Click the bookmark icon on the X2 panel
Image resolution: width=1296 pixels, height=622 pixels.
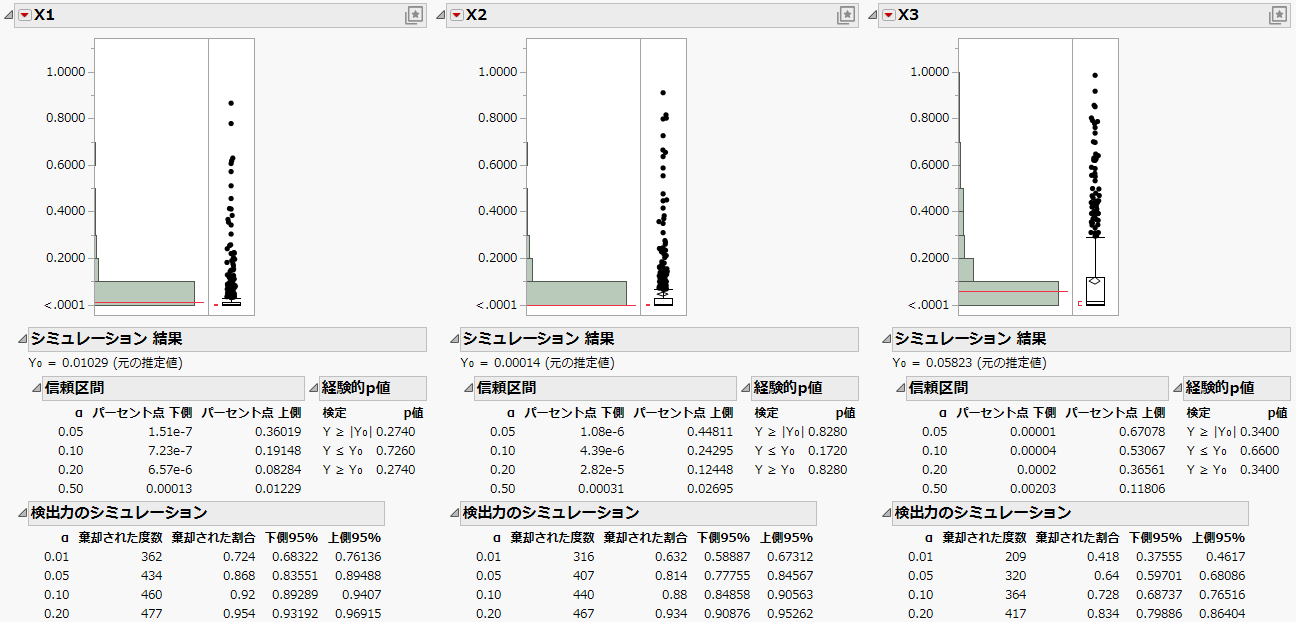[847, 14]
